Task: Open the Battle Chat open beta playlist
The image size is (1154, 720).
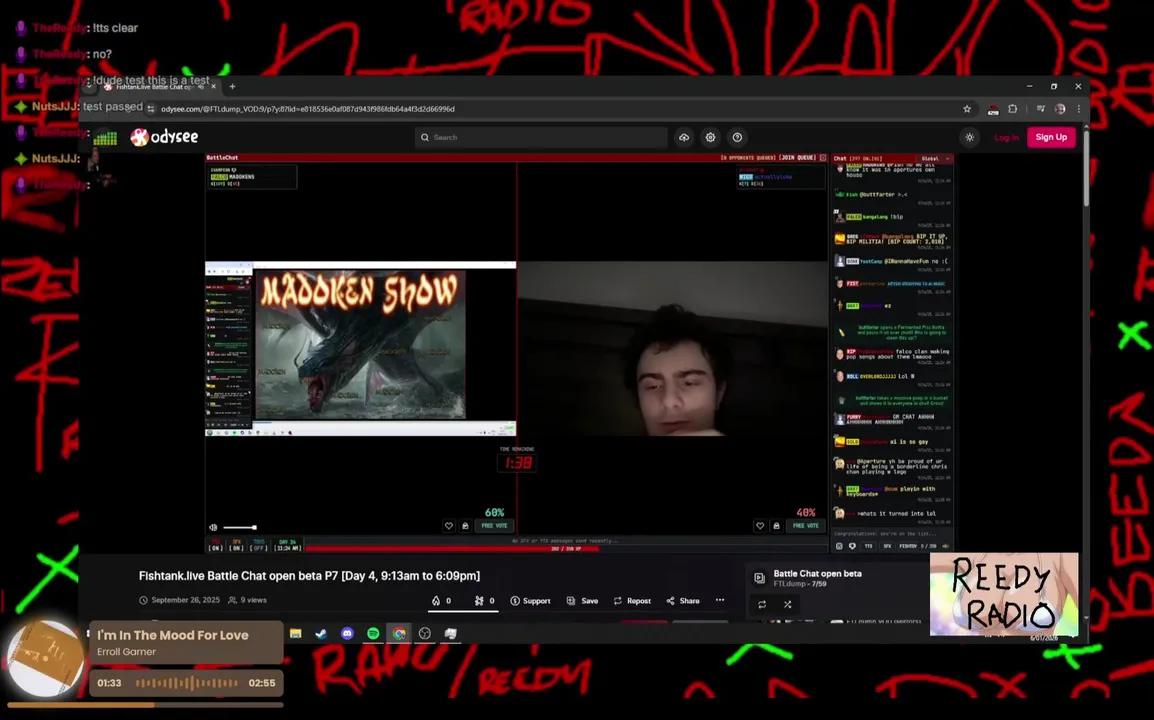Action: 817,573
